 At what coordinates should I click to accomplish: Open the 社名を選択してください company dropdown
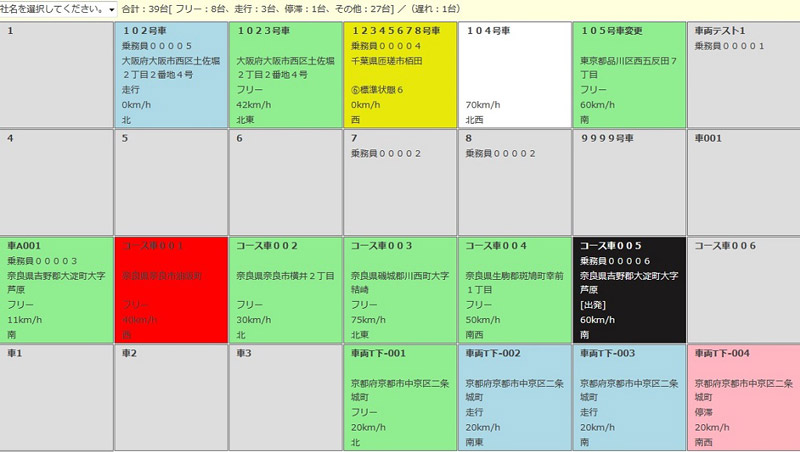[x=59, y=9]
